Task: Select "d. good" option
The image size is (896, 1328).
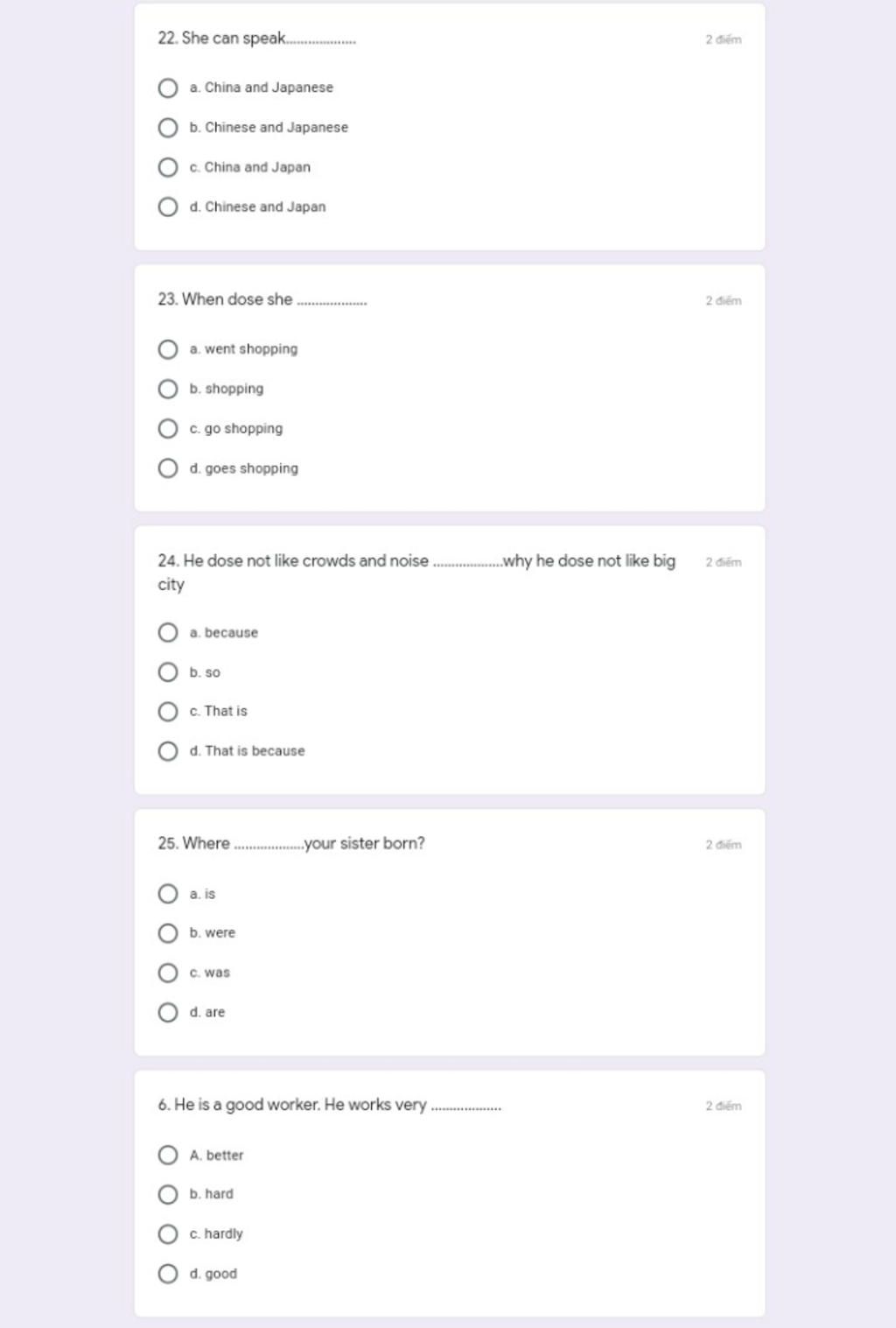Action: 168,1274
